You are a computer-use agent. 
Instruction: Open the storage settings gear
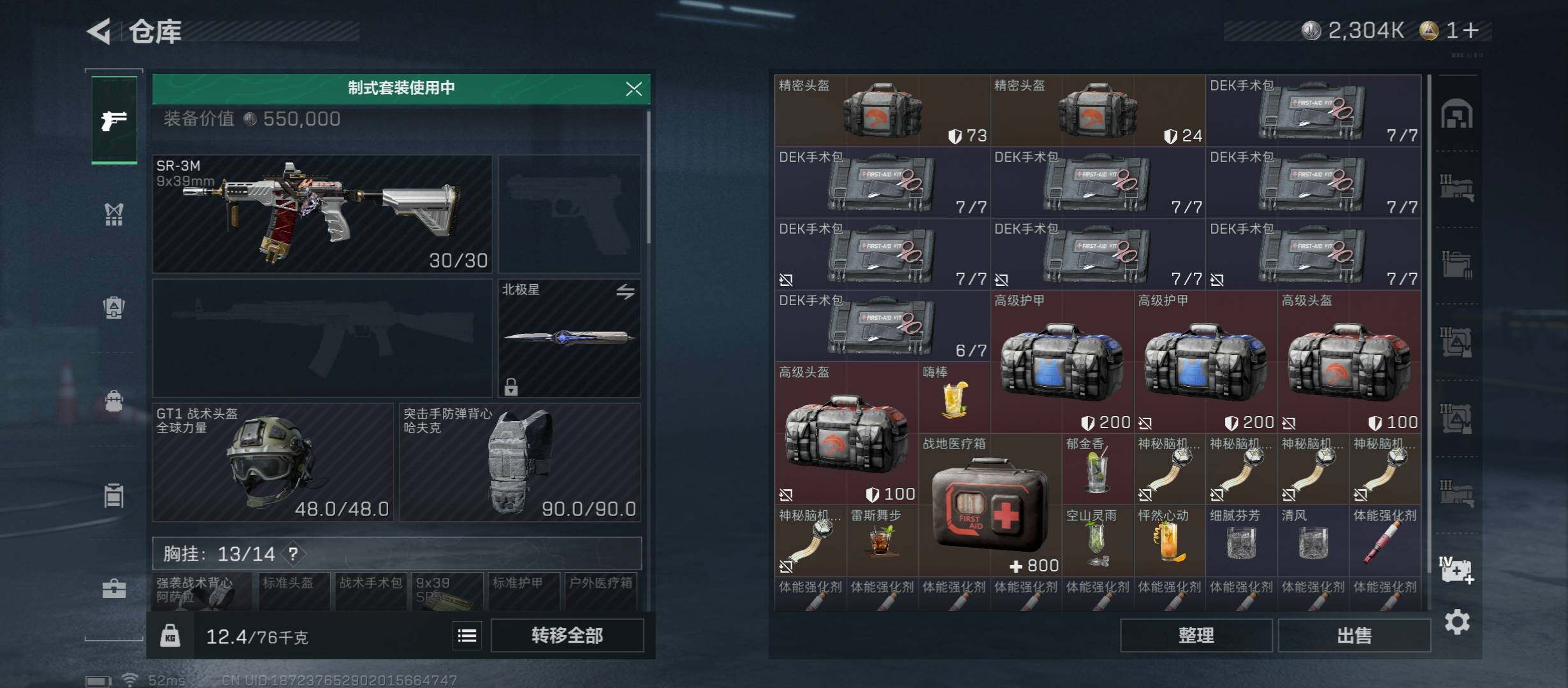(x=1457, y=622)
